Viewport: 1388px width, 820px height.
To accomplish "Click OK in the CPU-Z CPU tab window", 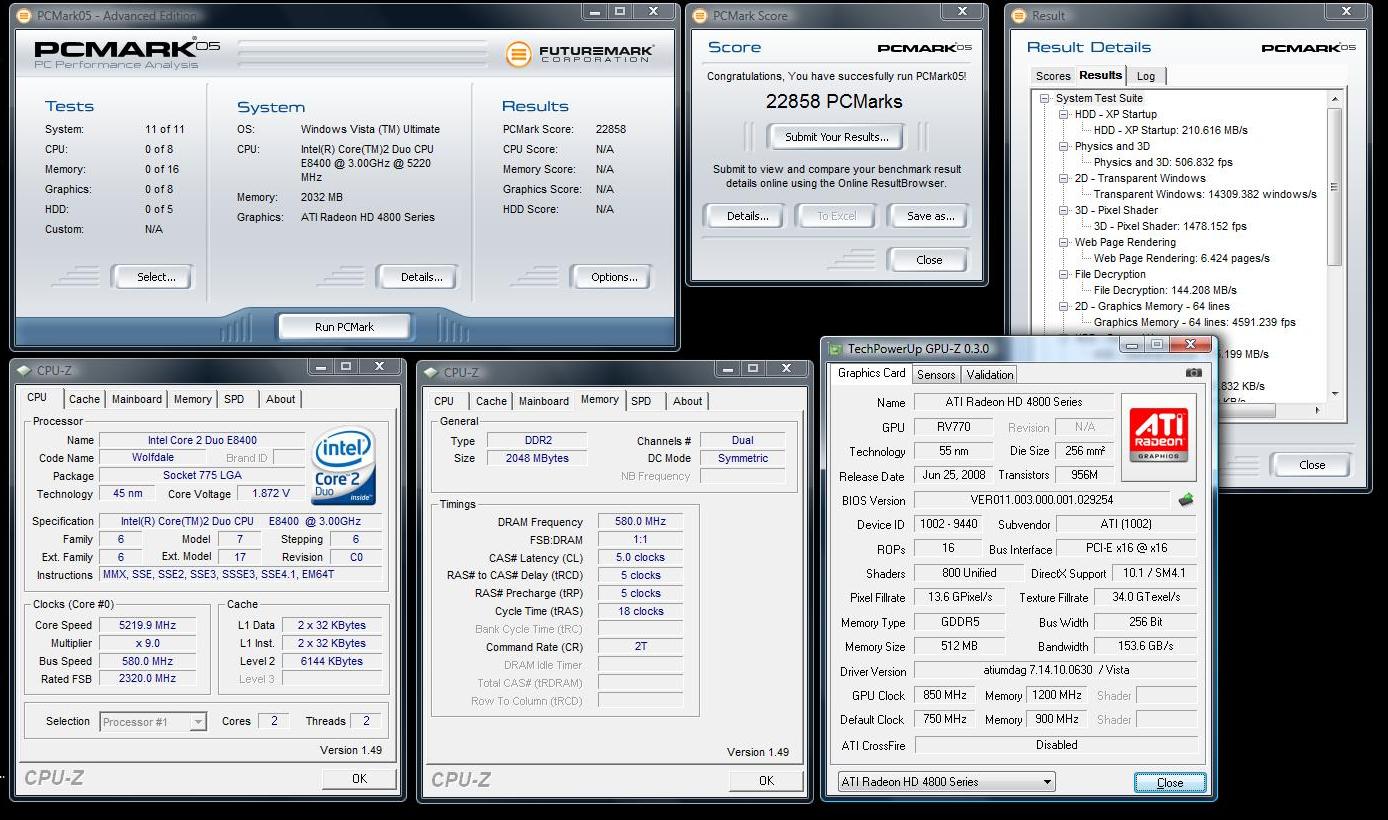I will (x=359, y=778).
